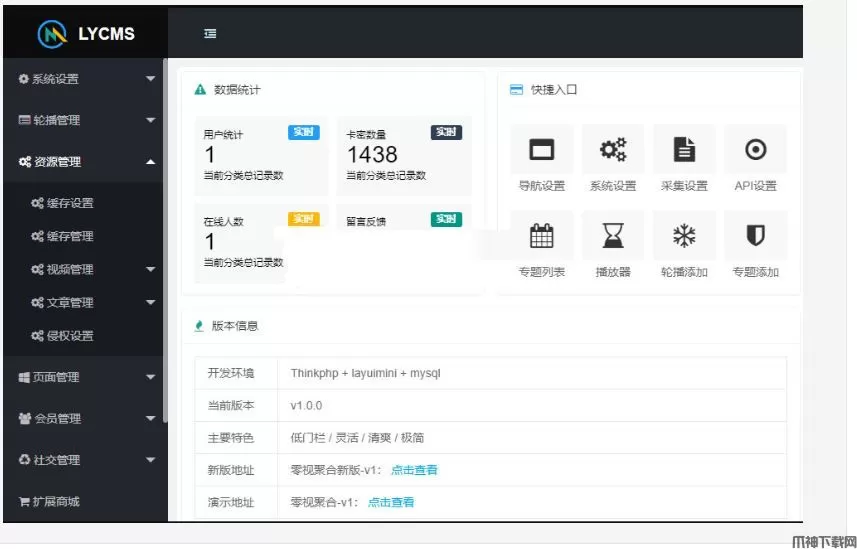Viewport: 857px width, 549px height.
Task: Expand 系统设置 sidebar menu
Action: pos(83,79)
